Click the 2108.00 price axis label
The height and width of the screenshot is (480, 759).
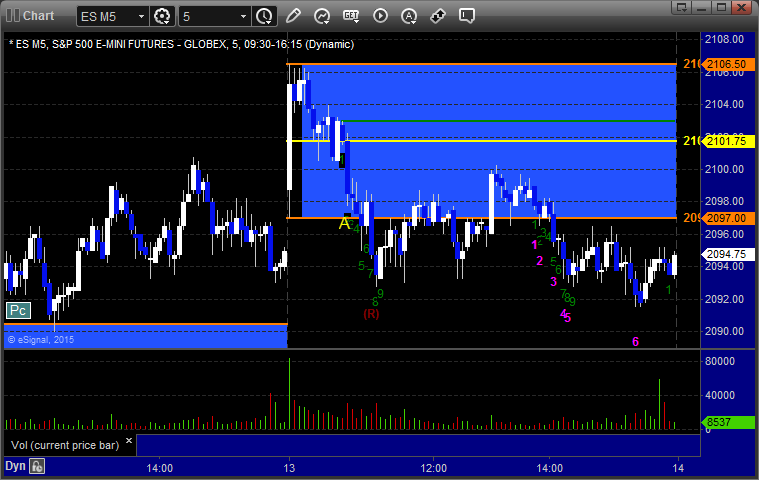(724, 39)
